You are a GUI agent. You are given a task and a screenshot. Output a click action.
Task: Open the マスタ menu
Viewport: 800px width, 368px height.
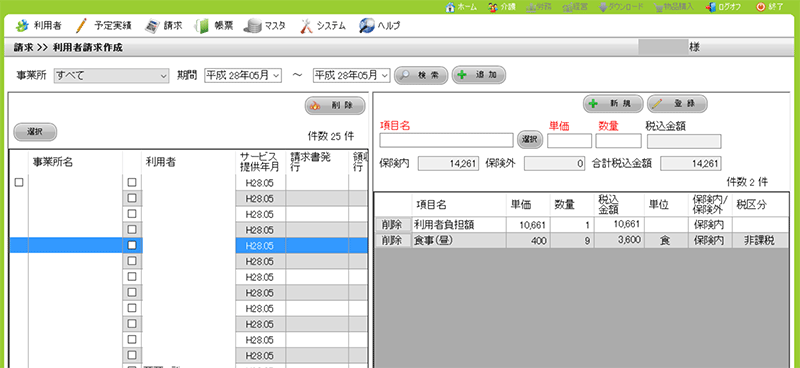[264, 26]
